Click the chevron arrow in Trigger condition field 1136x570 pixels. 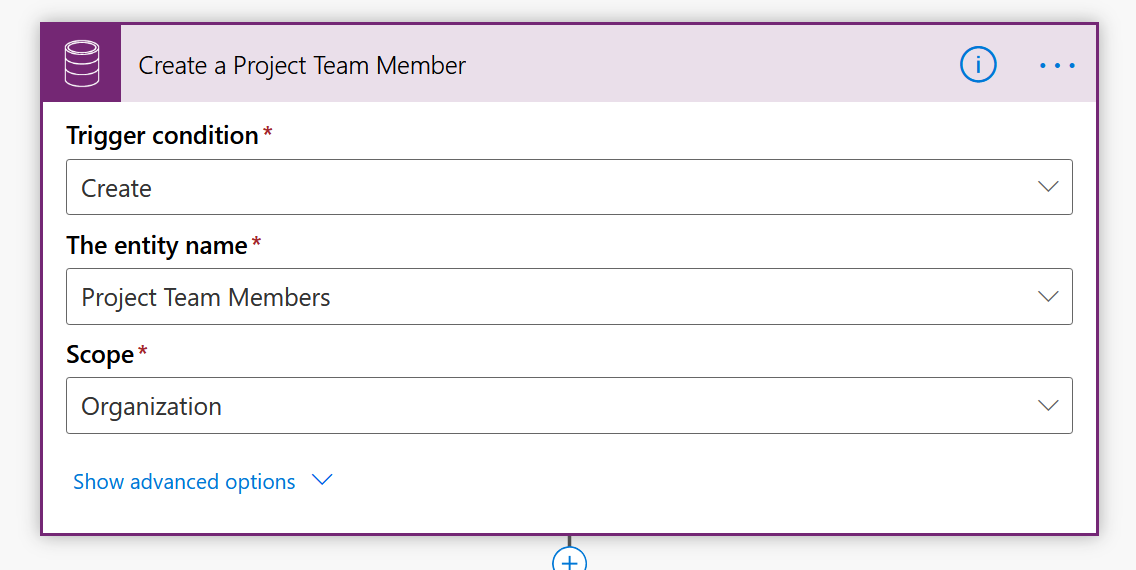coord(1048,187)
